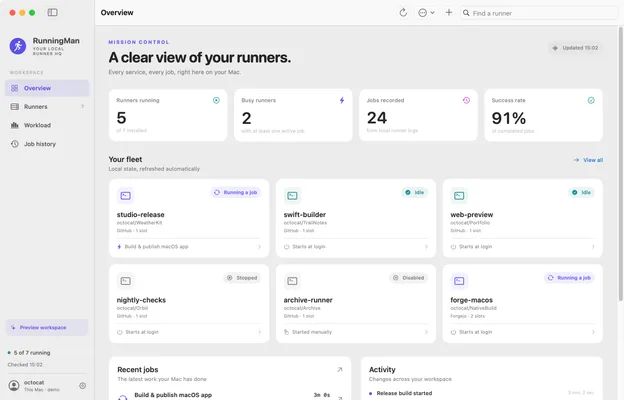Image resolution: width=624 pixels, height=400 pixels.
Task: Click the studio-release runner name
Action: [140, 215]
